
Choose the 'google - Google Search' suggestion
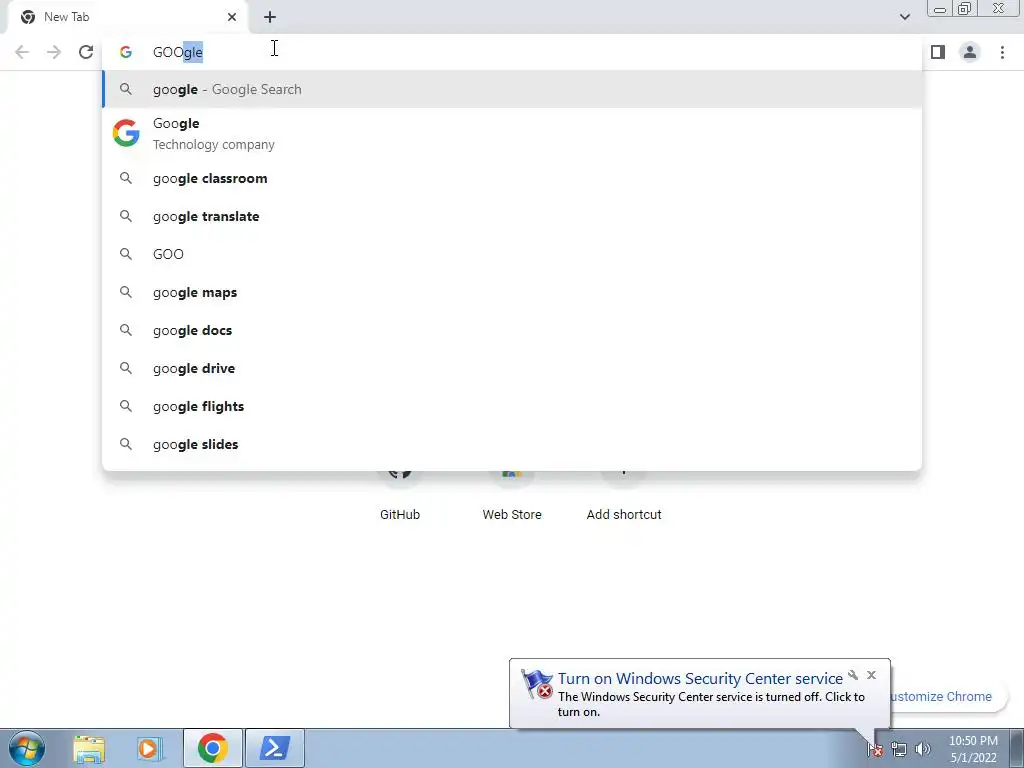coord(512,89)
